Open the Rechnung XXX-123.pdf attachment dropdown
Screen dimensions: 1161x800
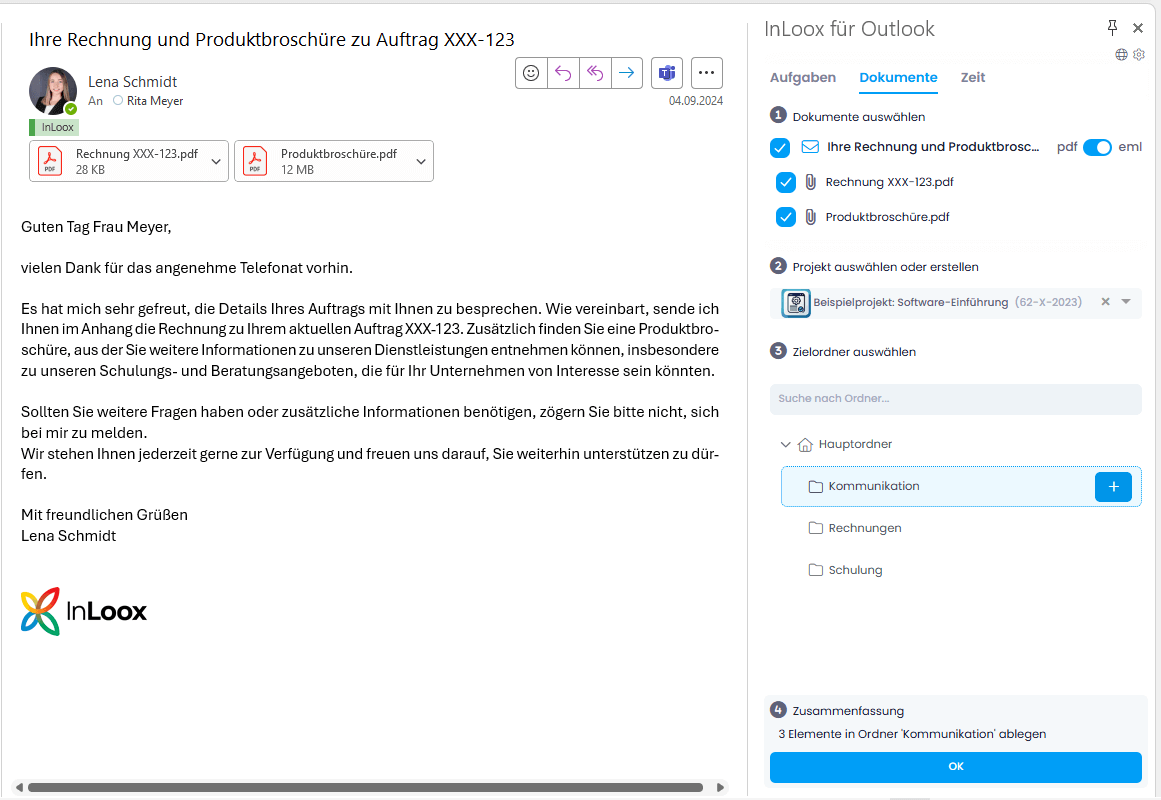tap(216, 160)
